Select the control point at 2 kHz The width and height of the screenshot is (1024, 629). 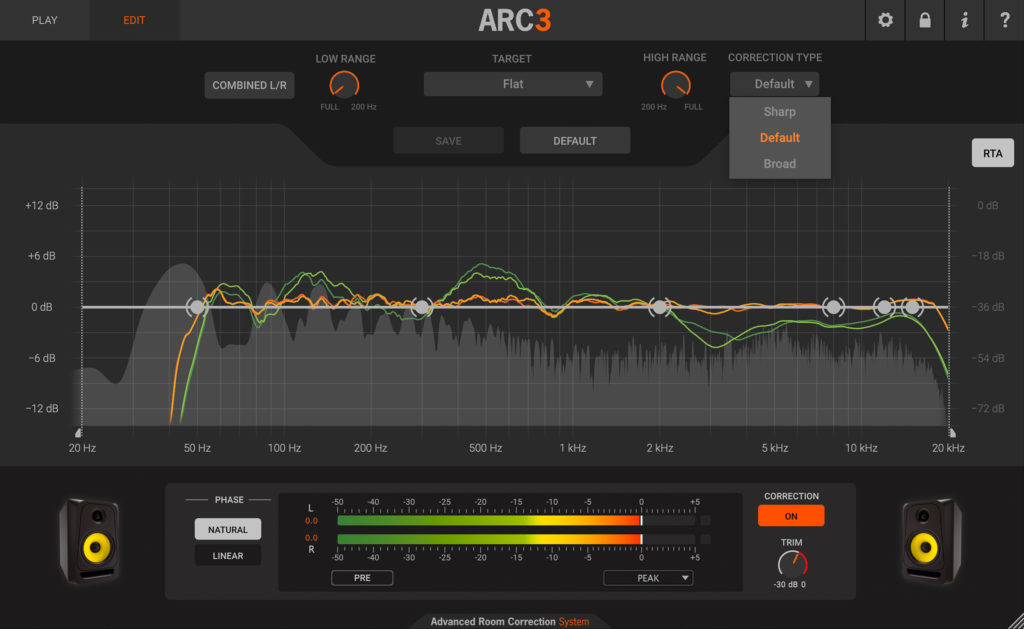pyautogui.click(x=660, y=306)
